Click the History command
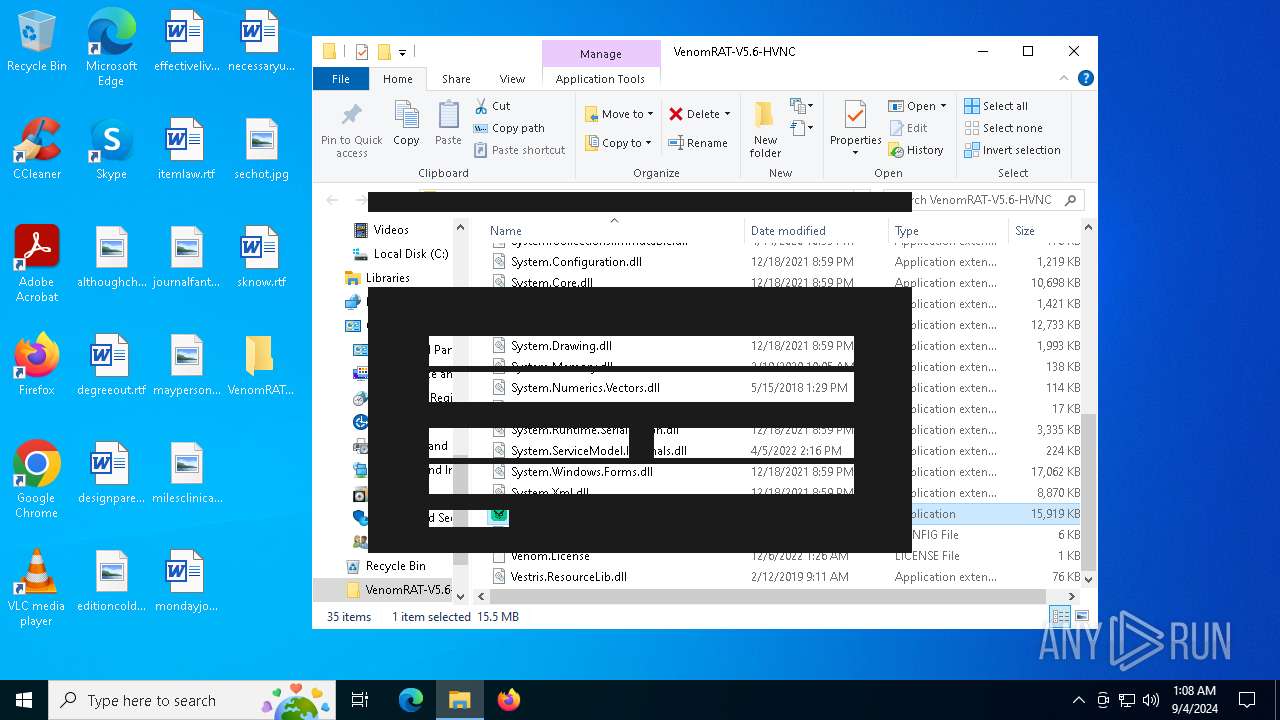The image size is (1280, 720). [916, 150]
